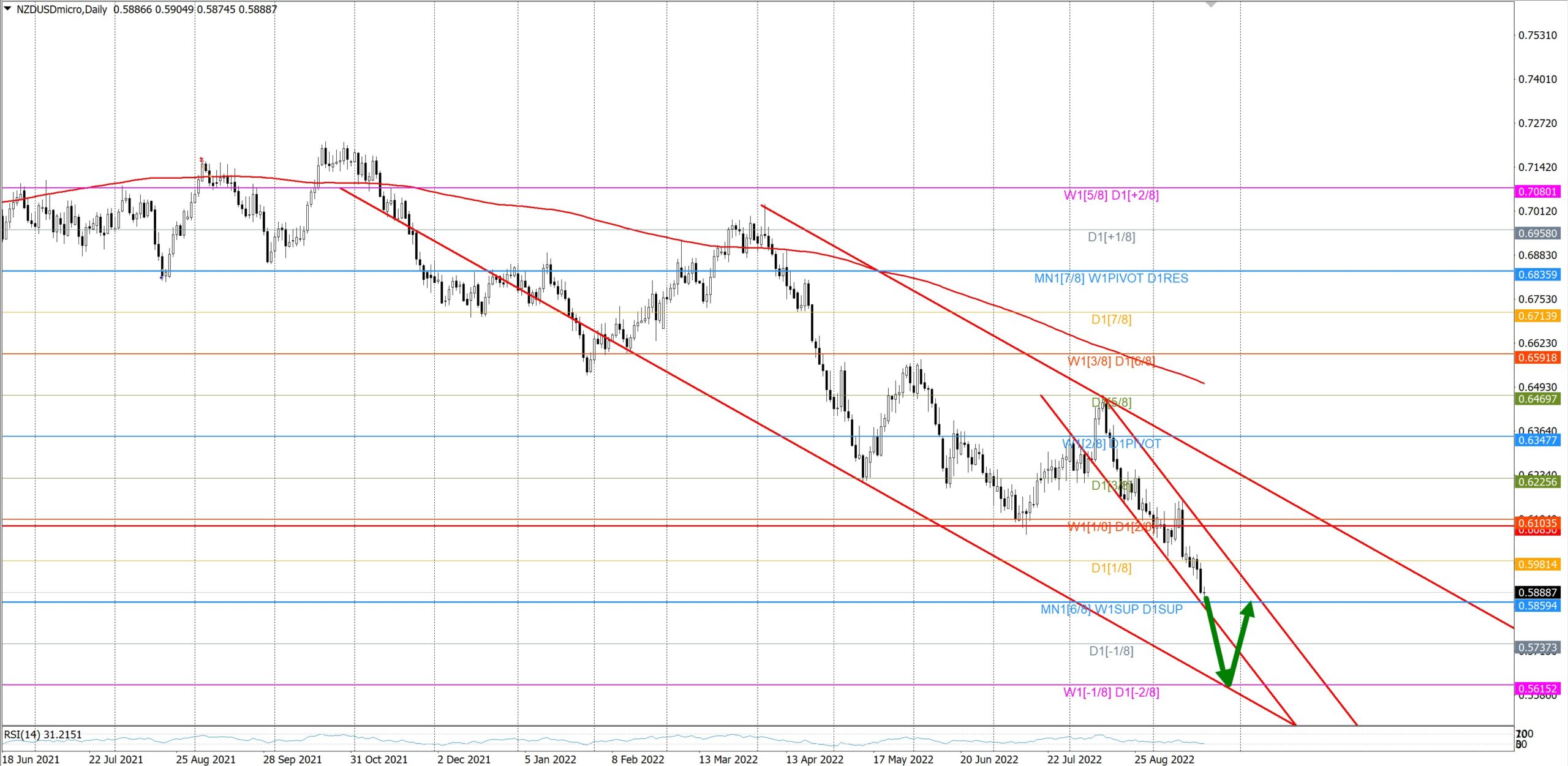Click the small red marker above August 2021 candle
Image resolution: width=1568 pixels, height=766 pixels.
tap(202, 160)
